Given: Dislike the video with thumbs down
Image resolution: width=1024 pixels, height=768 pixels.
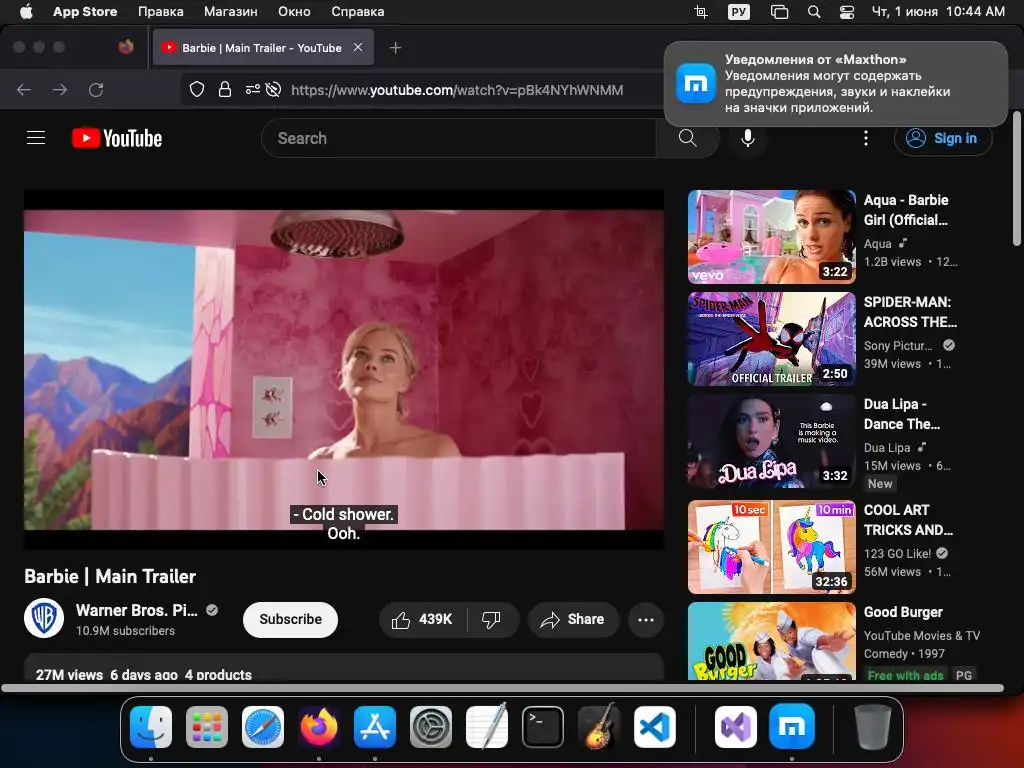Looking at the screenshot, I should (492, 619).
